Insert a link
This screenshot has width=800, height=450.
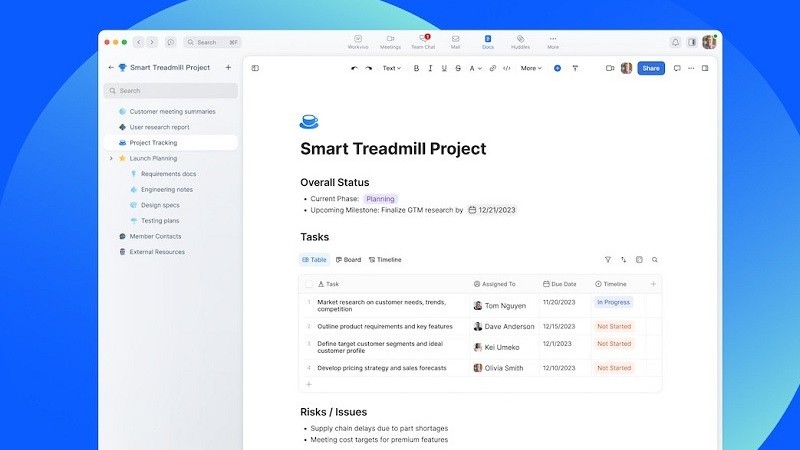[492, 68]
